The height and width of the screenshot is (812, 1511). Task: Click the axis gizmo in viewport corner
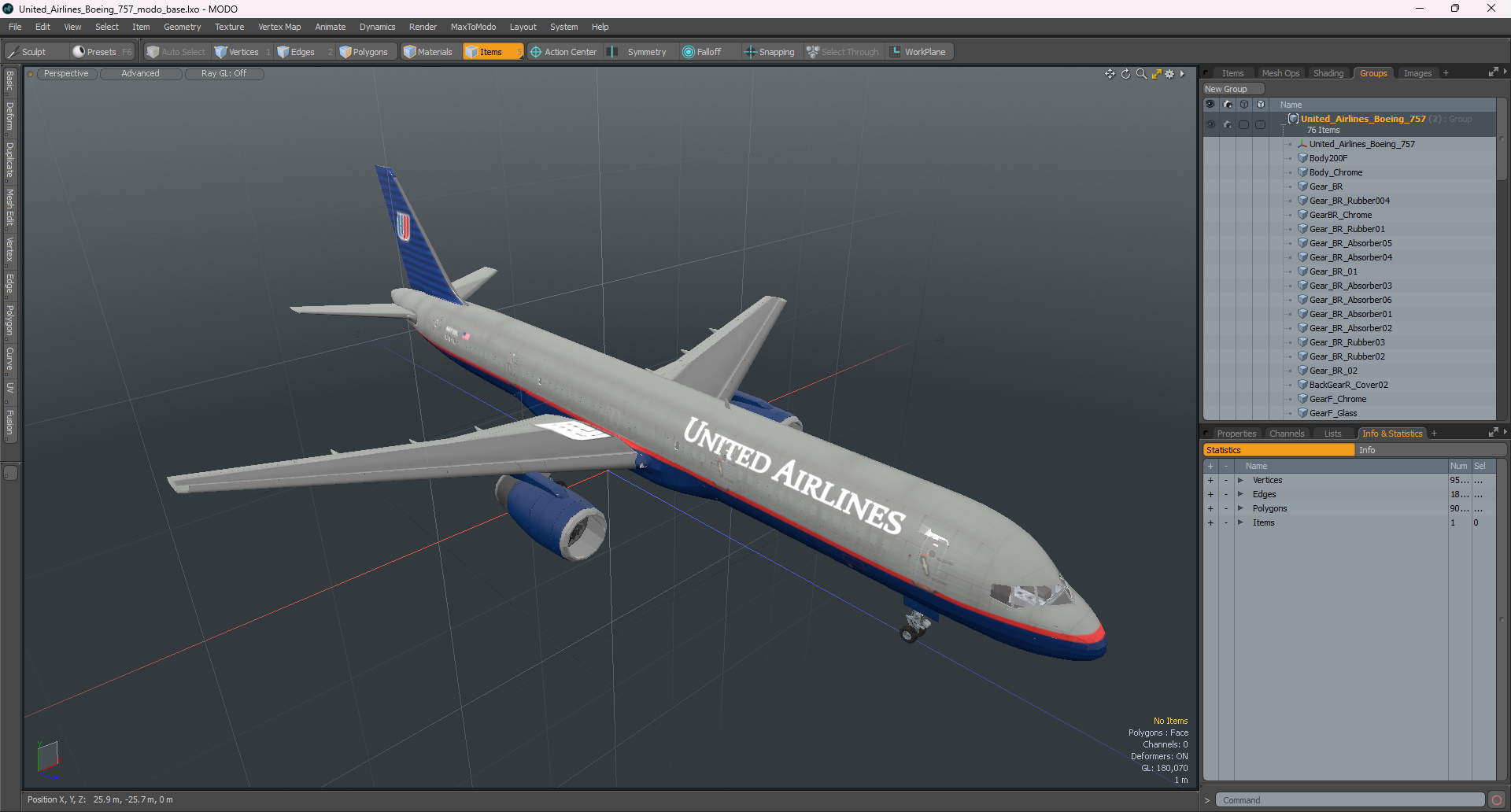click(48, 758)
